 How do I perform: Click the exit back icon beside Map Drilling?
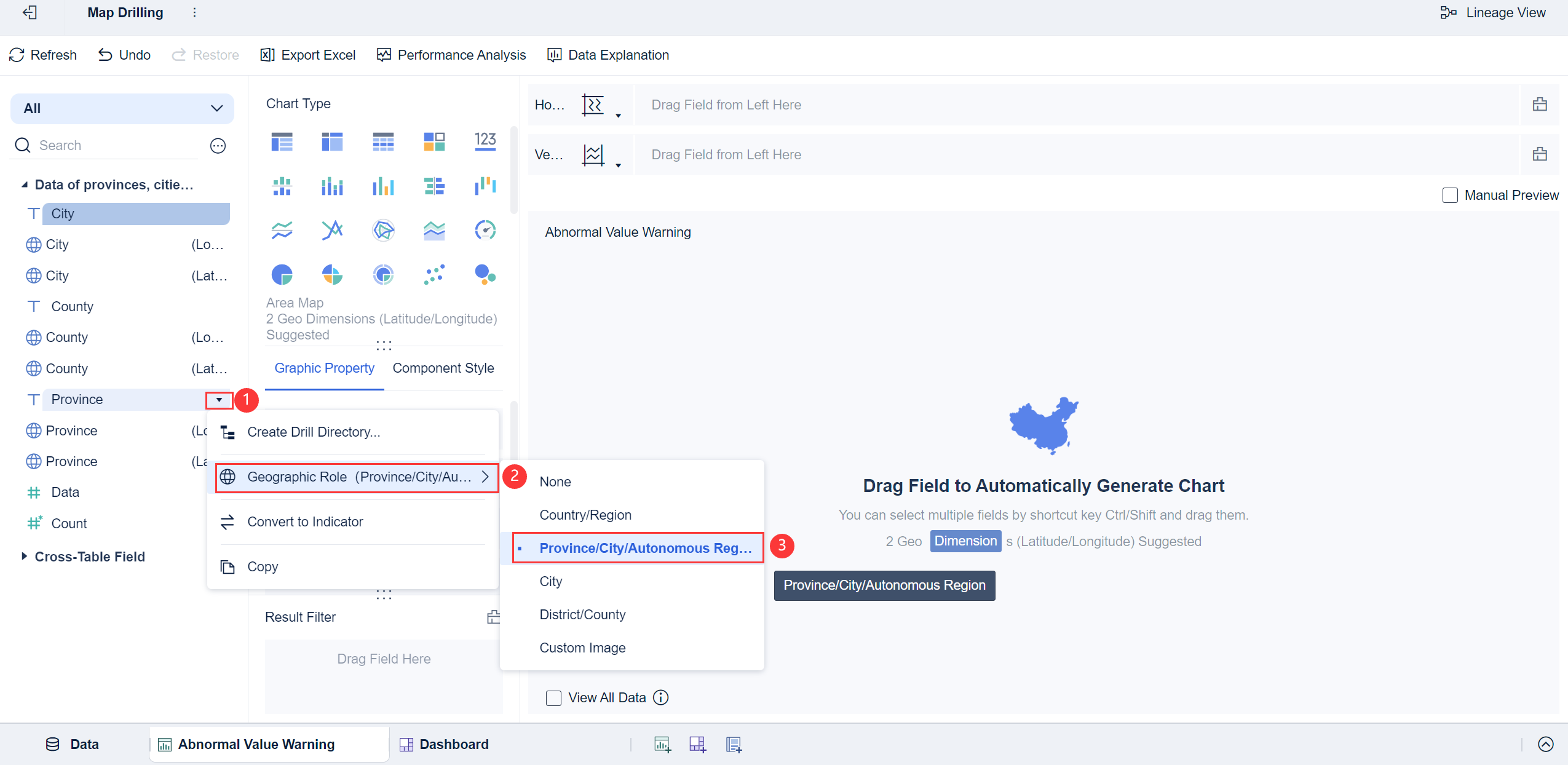30,12
